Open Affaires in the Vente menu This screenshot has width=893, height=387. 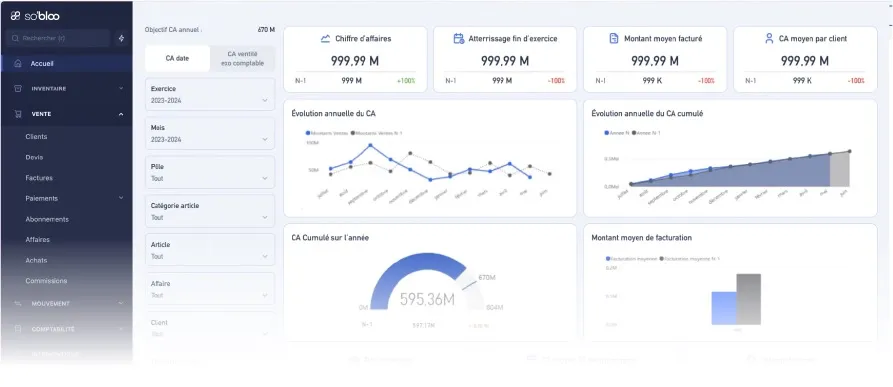[x=38, y=240]
